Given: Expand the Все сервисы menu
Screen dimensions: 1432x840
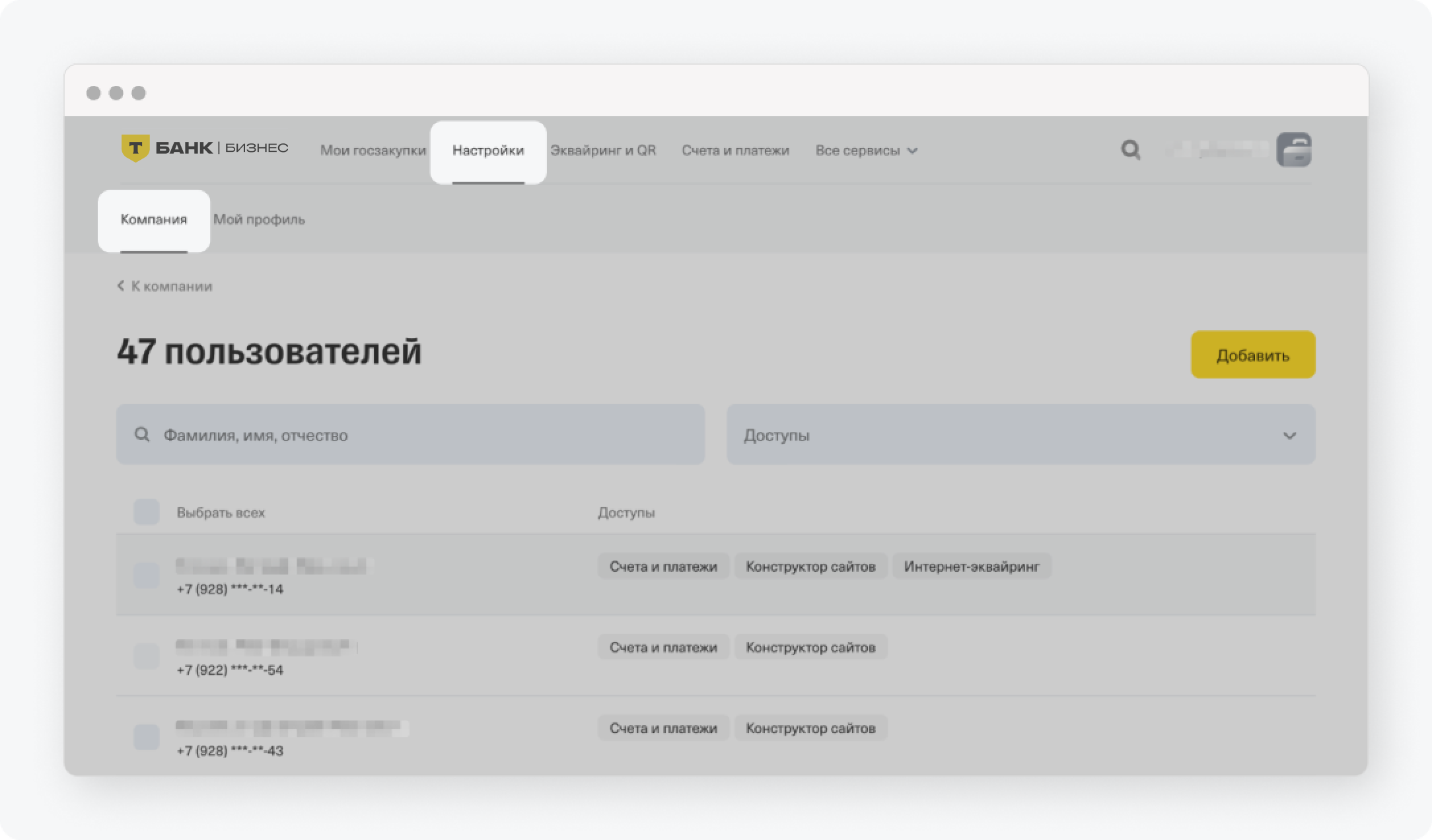Looking at the screenshot, I should 866,151.
